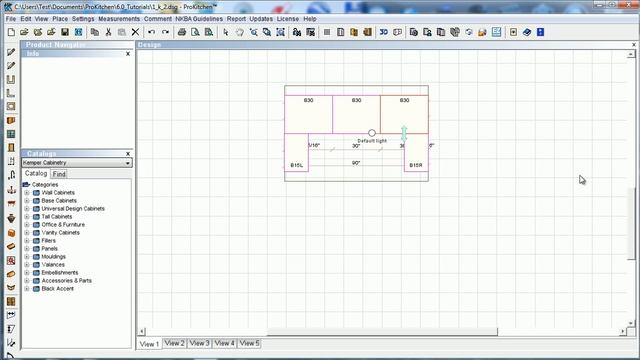The height and width of the screenshot is (360, 640).
Task: Click the vertical green resize arrow handle
Action: coord(404,133)
